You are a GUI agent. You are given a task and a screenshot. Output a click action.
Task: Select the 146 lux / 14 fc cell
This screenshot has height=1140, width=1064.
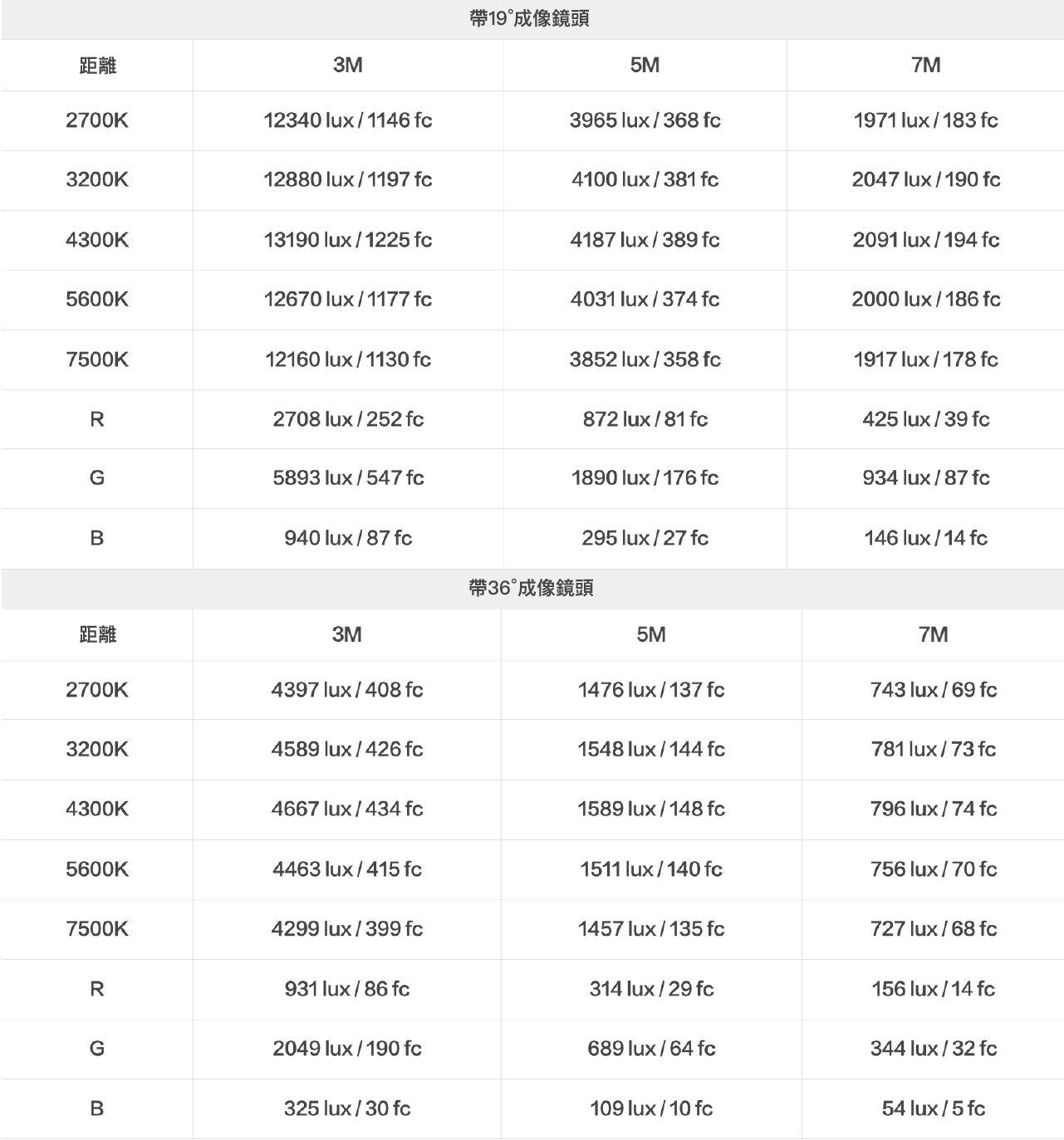pos(926,538)
